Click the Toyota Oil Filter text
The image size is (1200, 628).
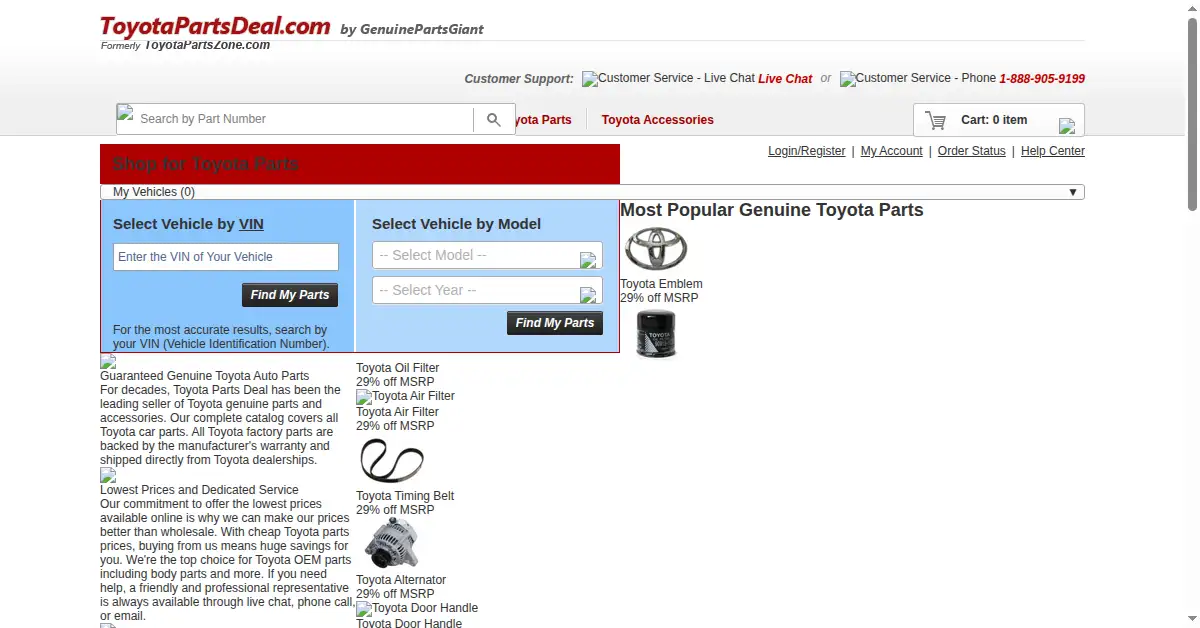click(x=398, y=368)
